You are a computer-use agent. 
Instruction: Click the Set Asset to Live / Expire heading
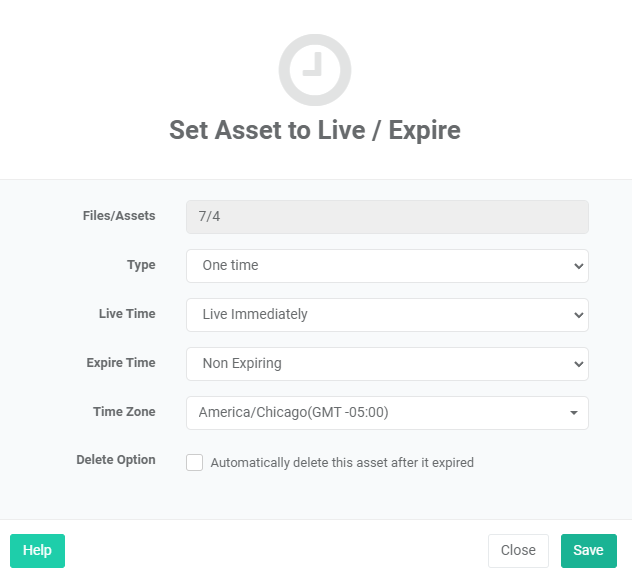[315, 130]
